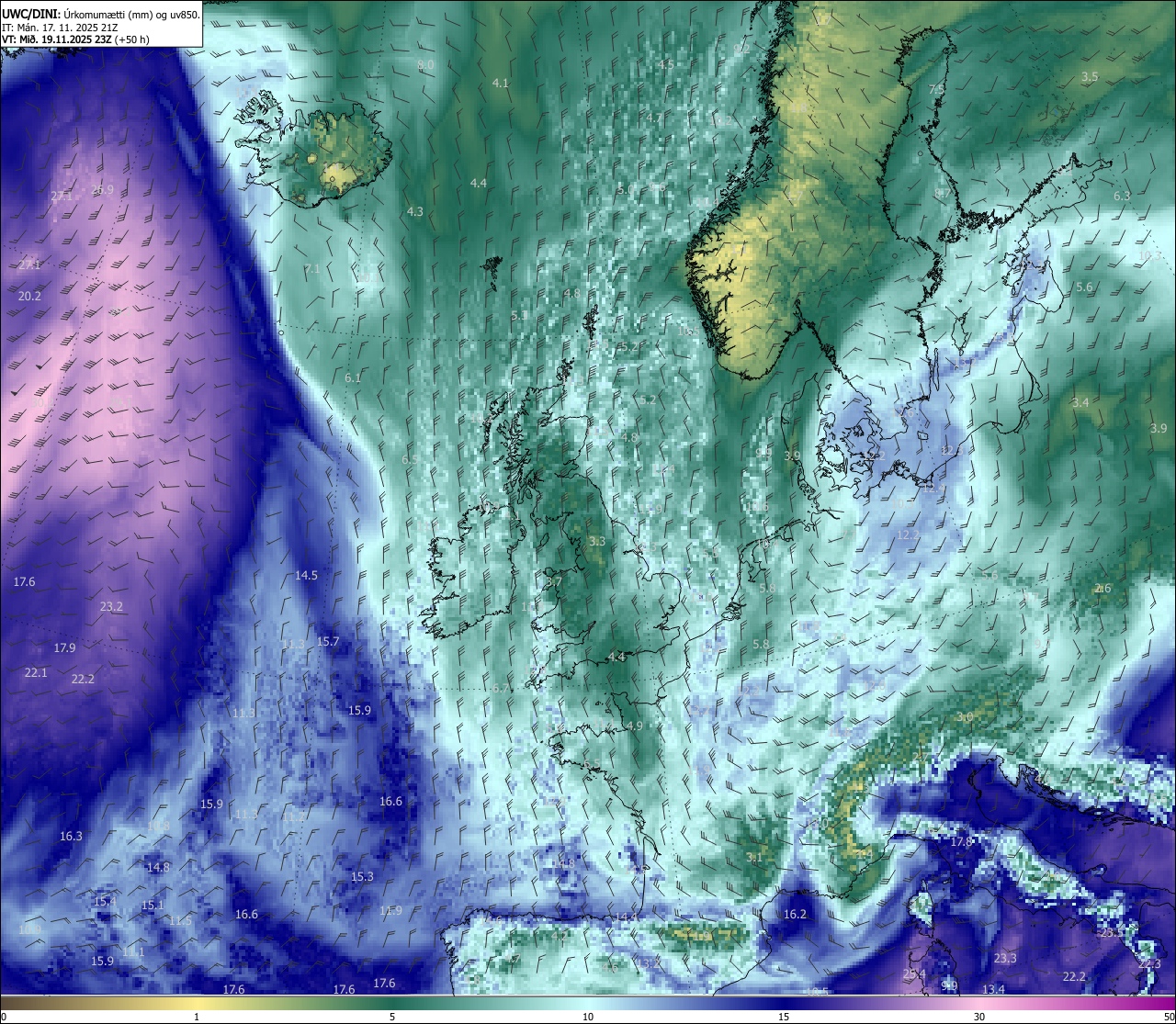Click the legend tick label '30'
1176x1024 pixels.
click(979, 1017)
